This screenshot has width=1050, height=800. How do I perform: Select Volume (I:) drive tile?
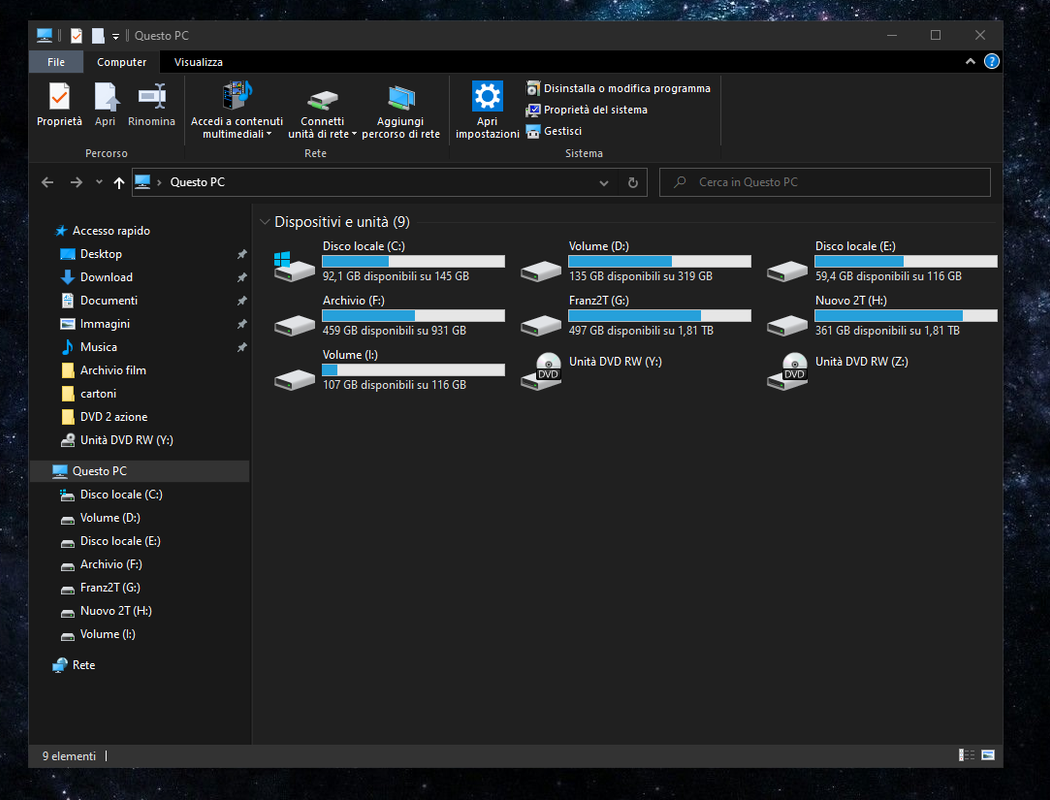(x=389, y=370)
